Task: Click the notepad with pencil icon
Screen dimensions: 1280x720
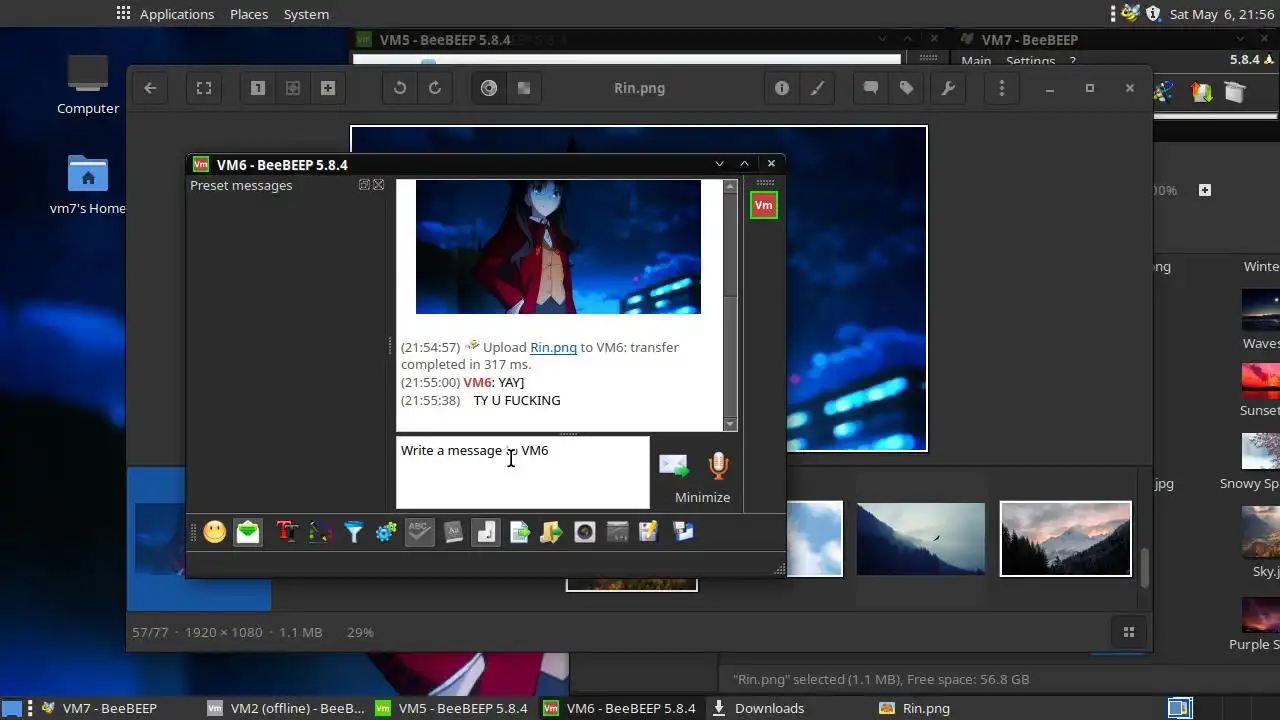Action: 649,532
